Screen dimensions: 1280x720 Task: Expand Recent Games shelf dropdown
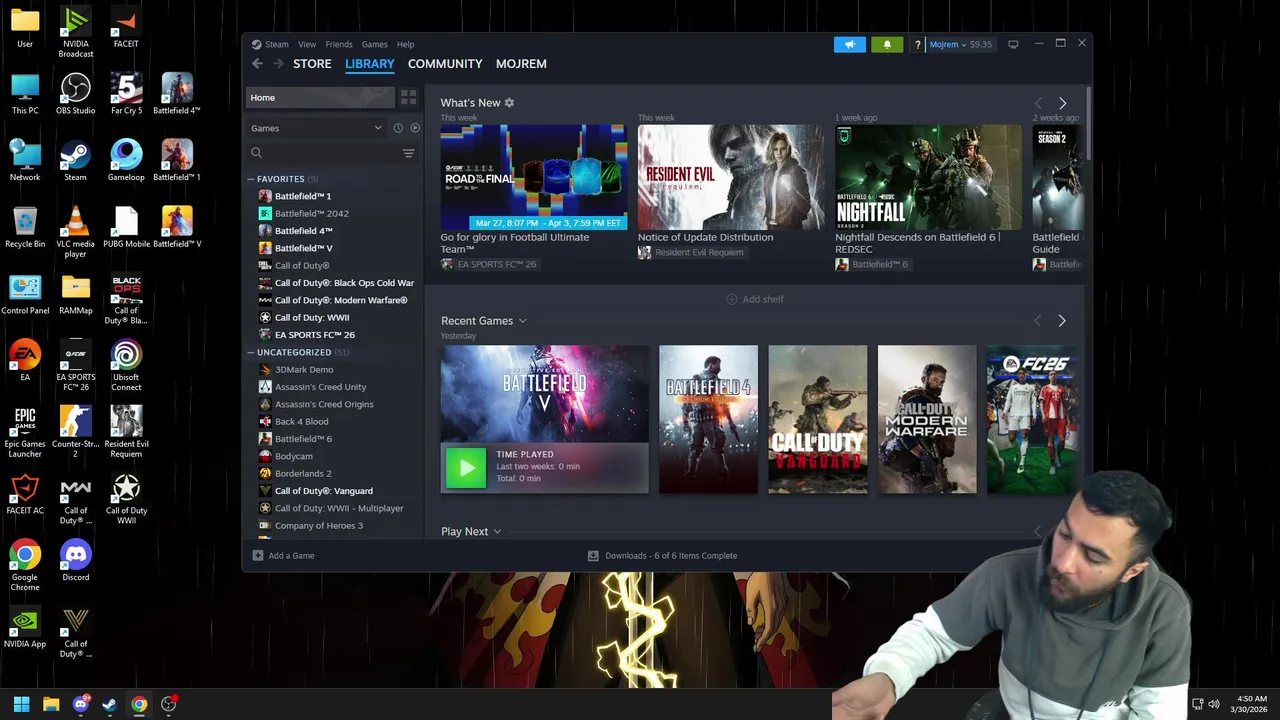point(522,321)
